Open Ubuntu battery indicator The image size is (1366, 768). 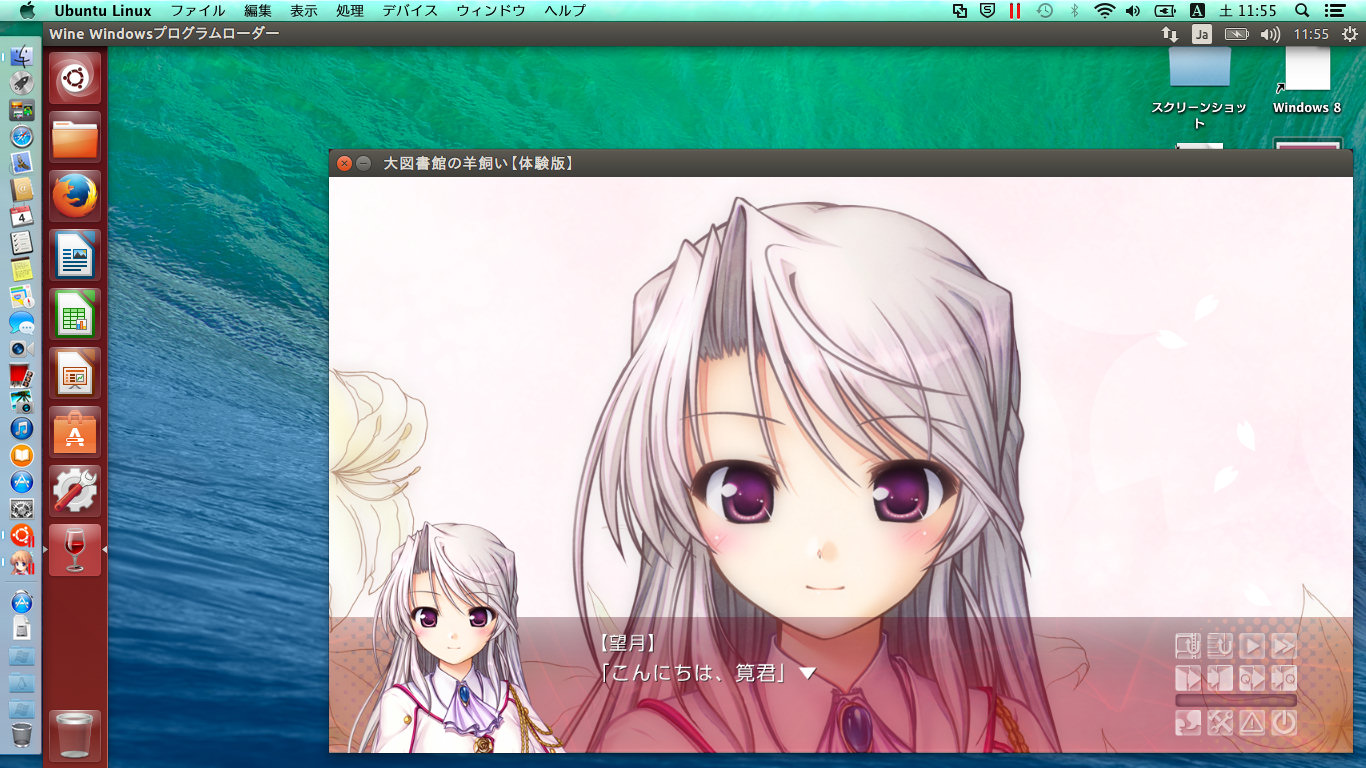click(x=1237, y=34)
